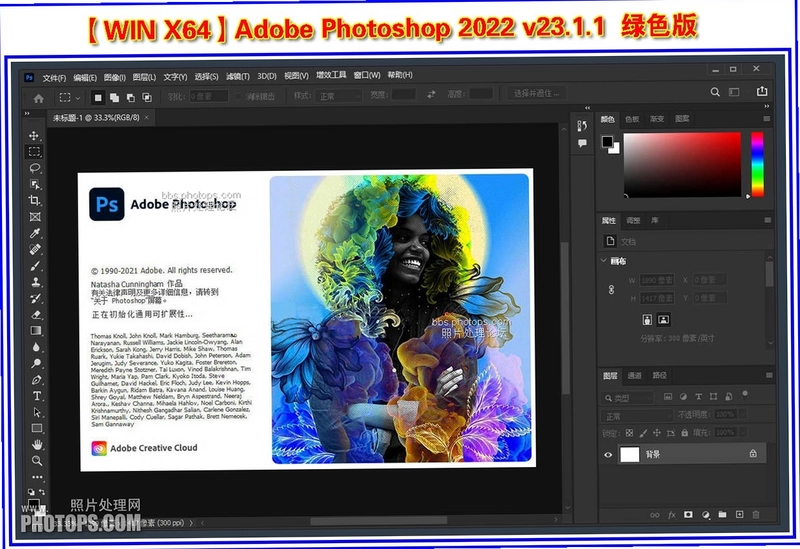Image resolution: width=800 pixels, height=549 pixels.
Task: Select the Blur tool
Action: [36, 347]
